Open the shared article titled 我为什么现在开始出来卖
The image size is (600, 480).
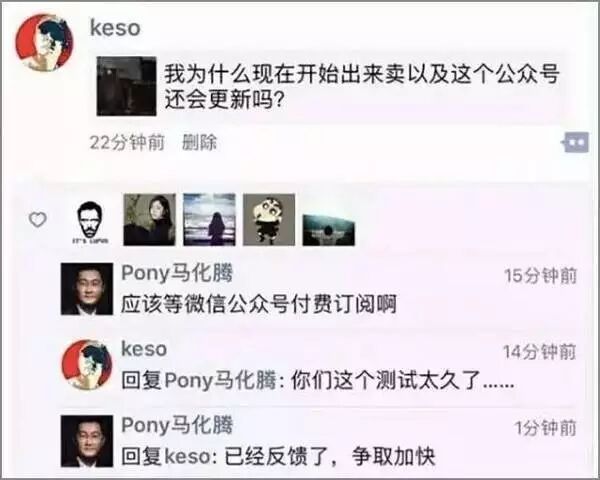[330, 86]
